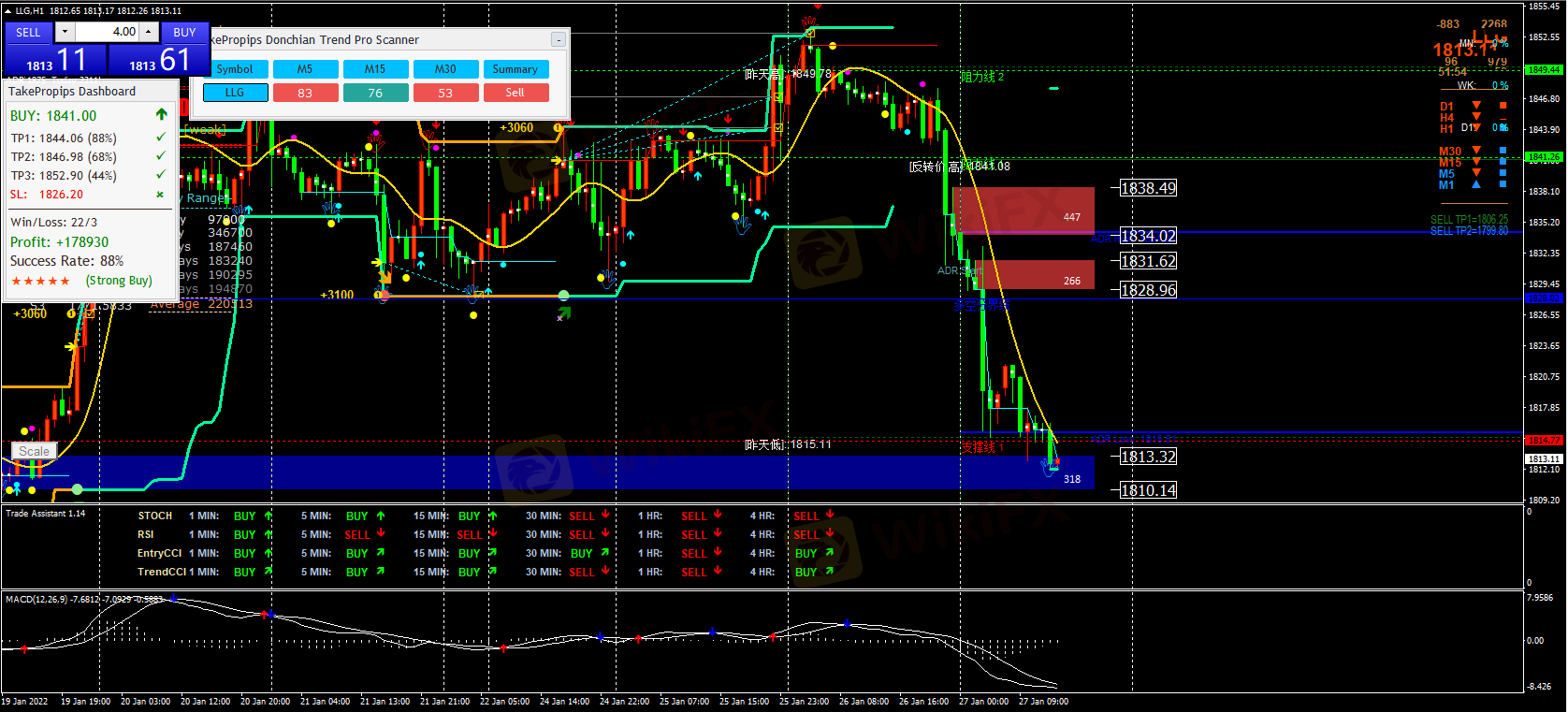Click the blue up triangle for M1 trend
1568x712 pixels.
coord(1476,185)
